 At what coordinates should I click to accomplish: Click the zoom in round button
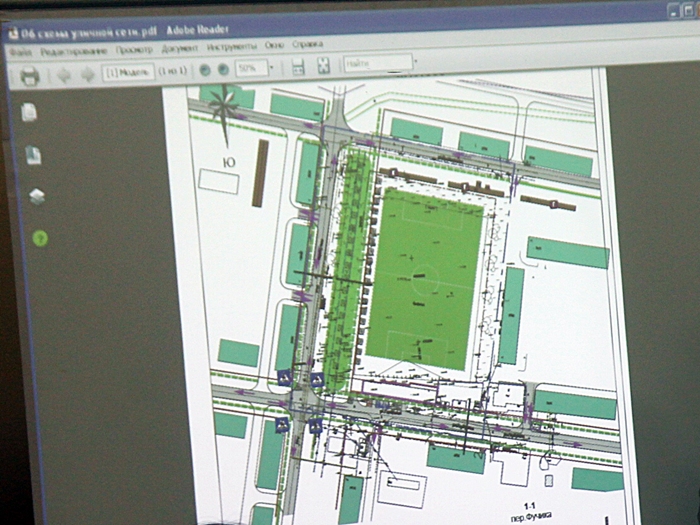(x=223, y=69)
